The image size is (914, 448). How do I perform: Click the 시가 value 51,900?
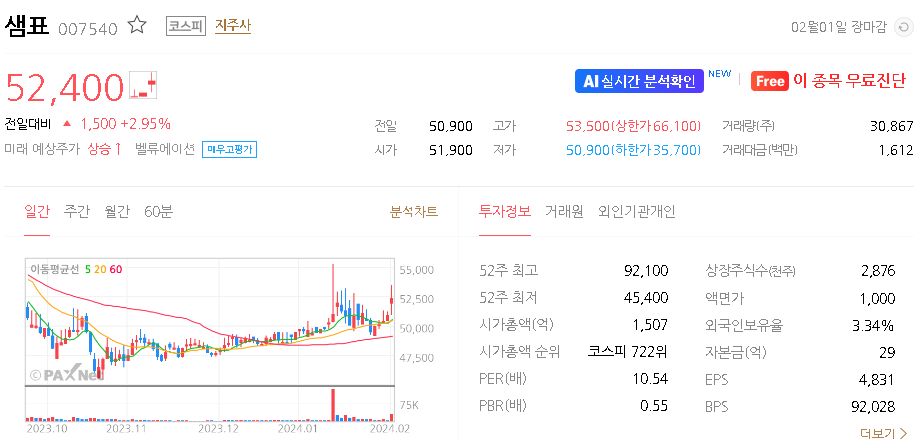click(451, 150)
